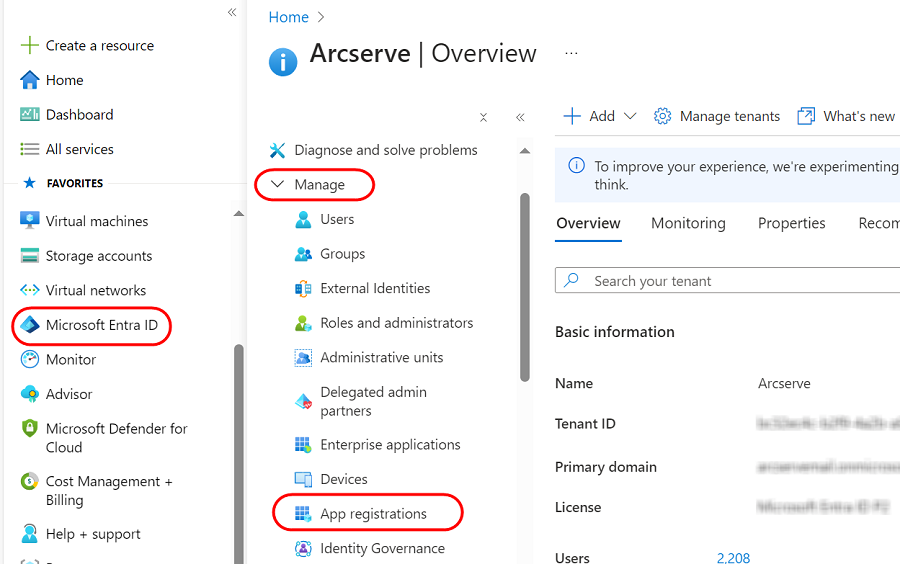The width and height of the screenshot is (900, 564).
Task: Click the Cost Management + Billing icon
Action: pyautogui.click(x=30, y=481)
